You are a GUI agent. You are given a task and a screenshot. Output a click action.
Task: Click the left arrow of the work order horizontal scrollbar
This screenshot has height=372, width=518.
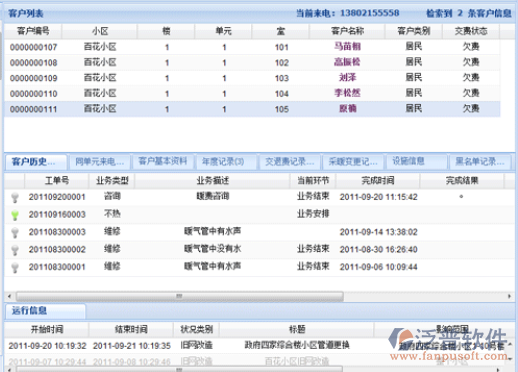click(9, 296)
